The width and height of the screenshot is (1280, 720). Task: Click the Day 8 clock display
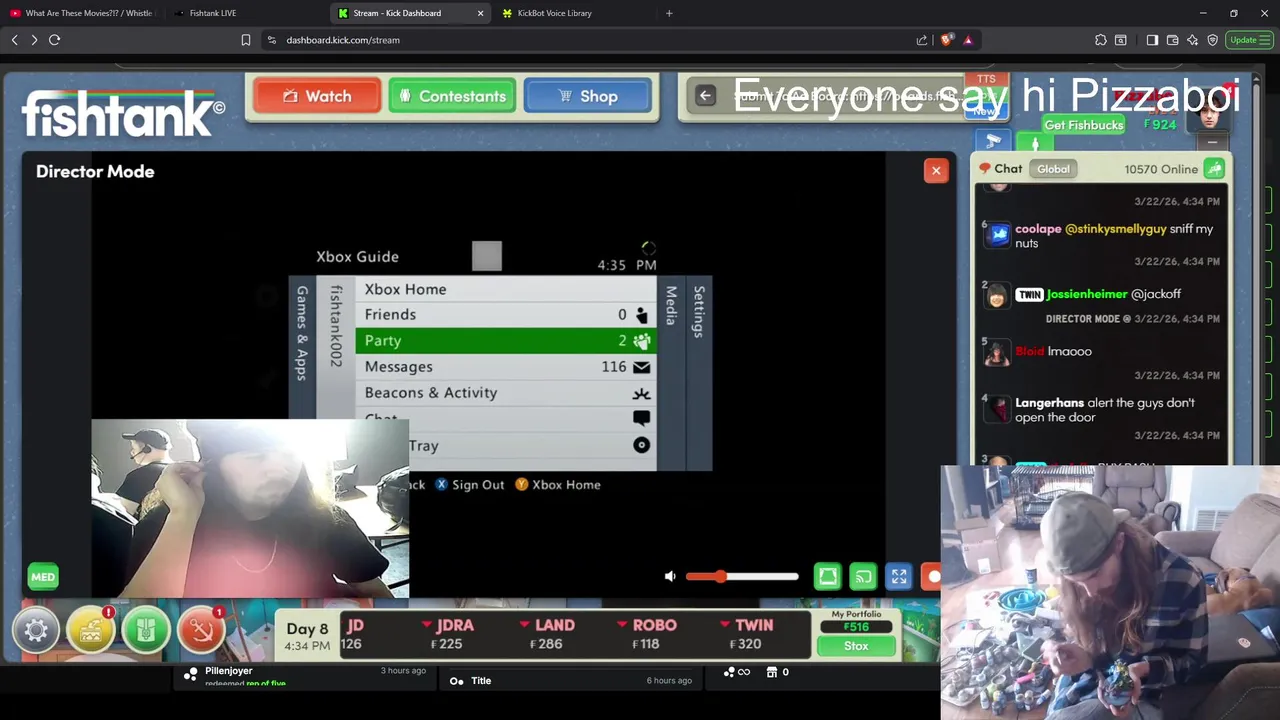tap(307, 636)
